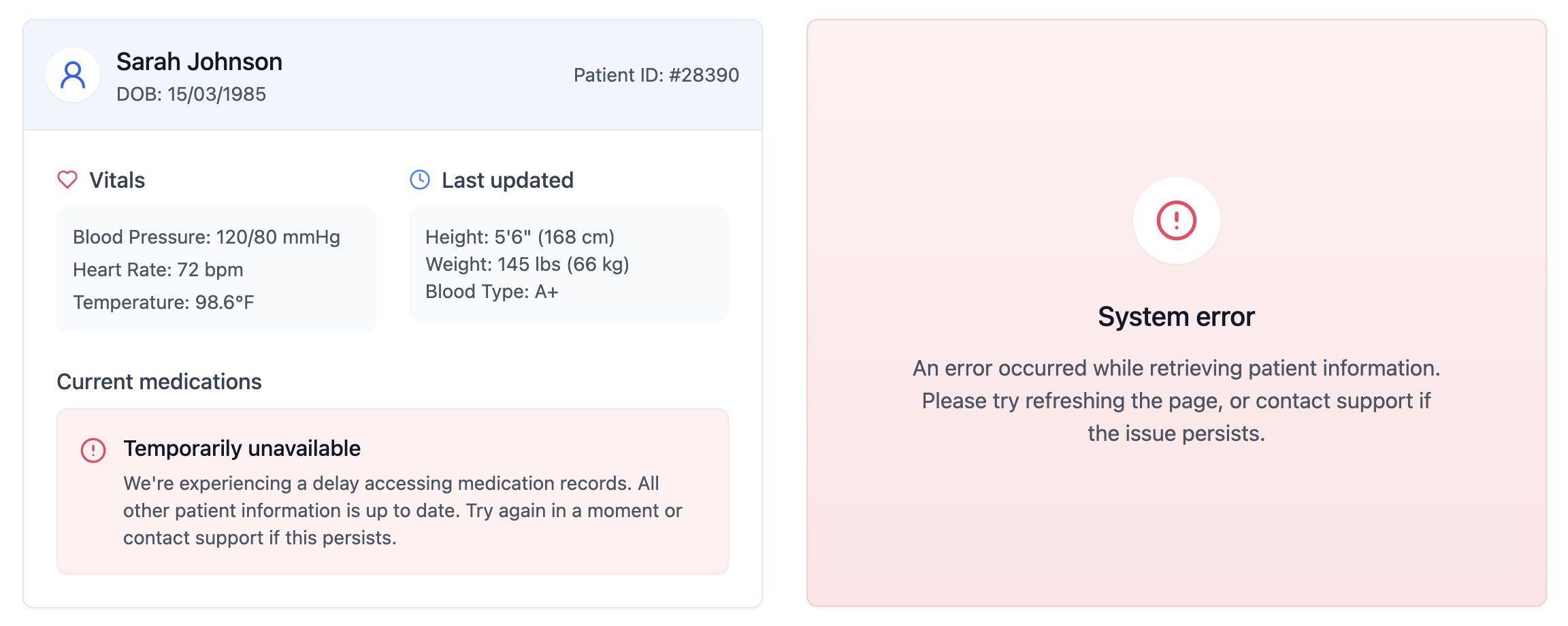Select the Blood Pressure reading
This screenshot has width=1568, height=626.
206,237
